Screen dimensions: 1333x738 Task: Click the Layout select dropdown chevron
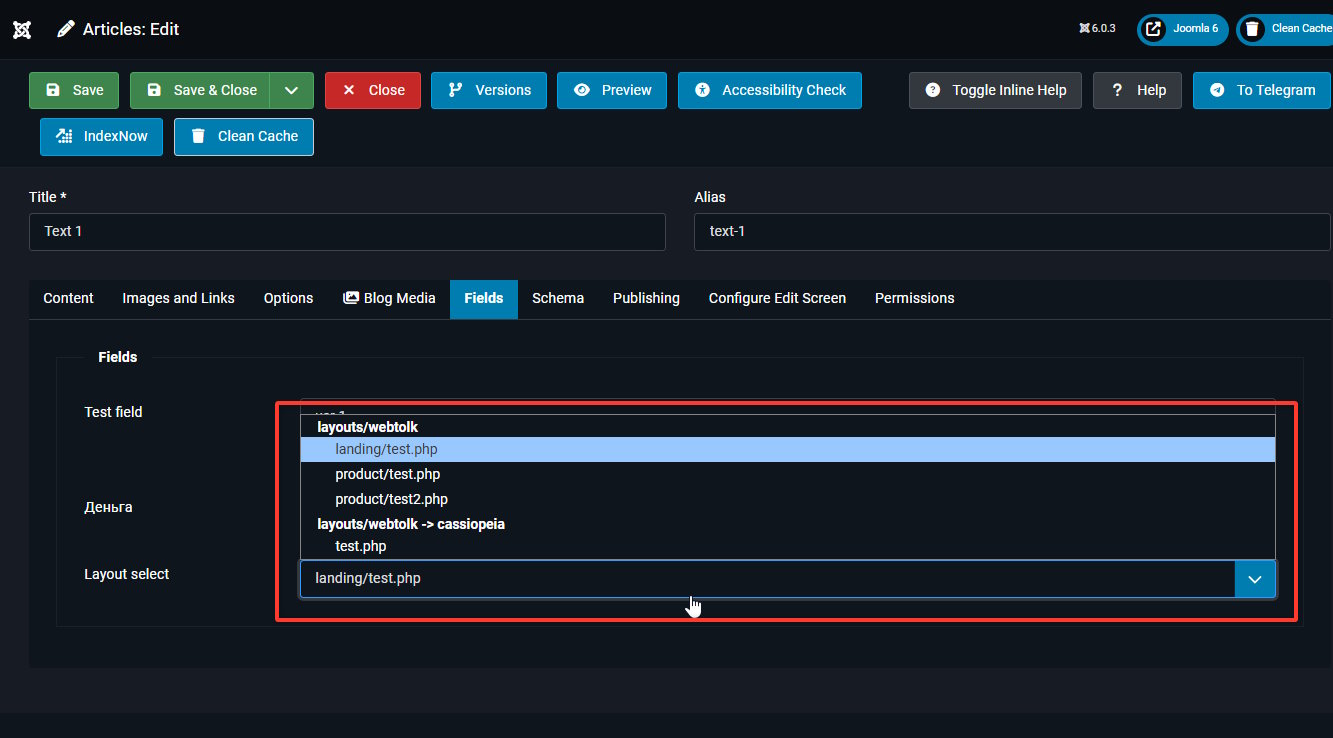point(1255,579)
